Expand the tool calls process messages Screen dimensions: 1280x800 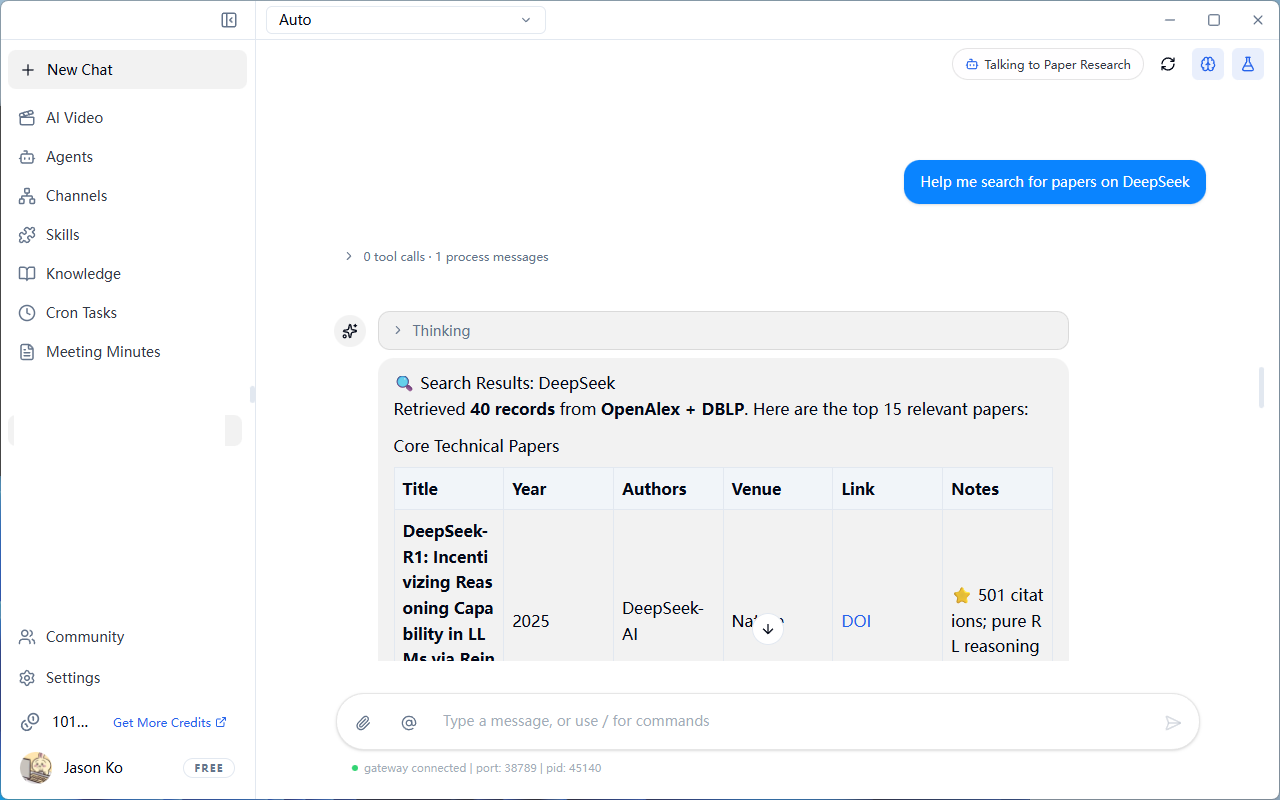pos(446,257)
